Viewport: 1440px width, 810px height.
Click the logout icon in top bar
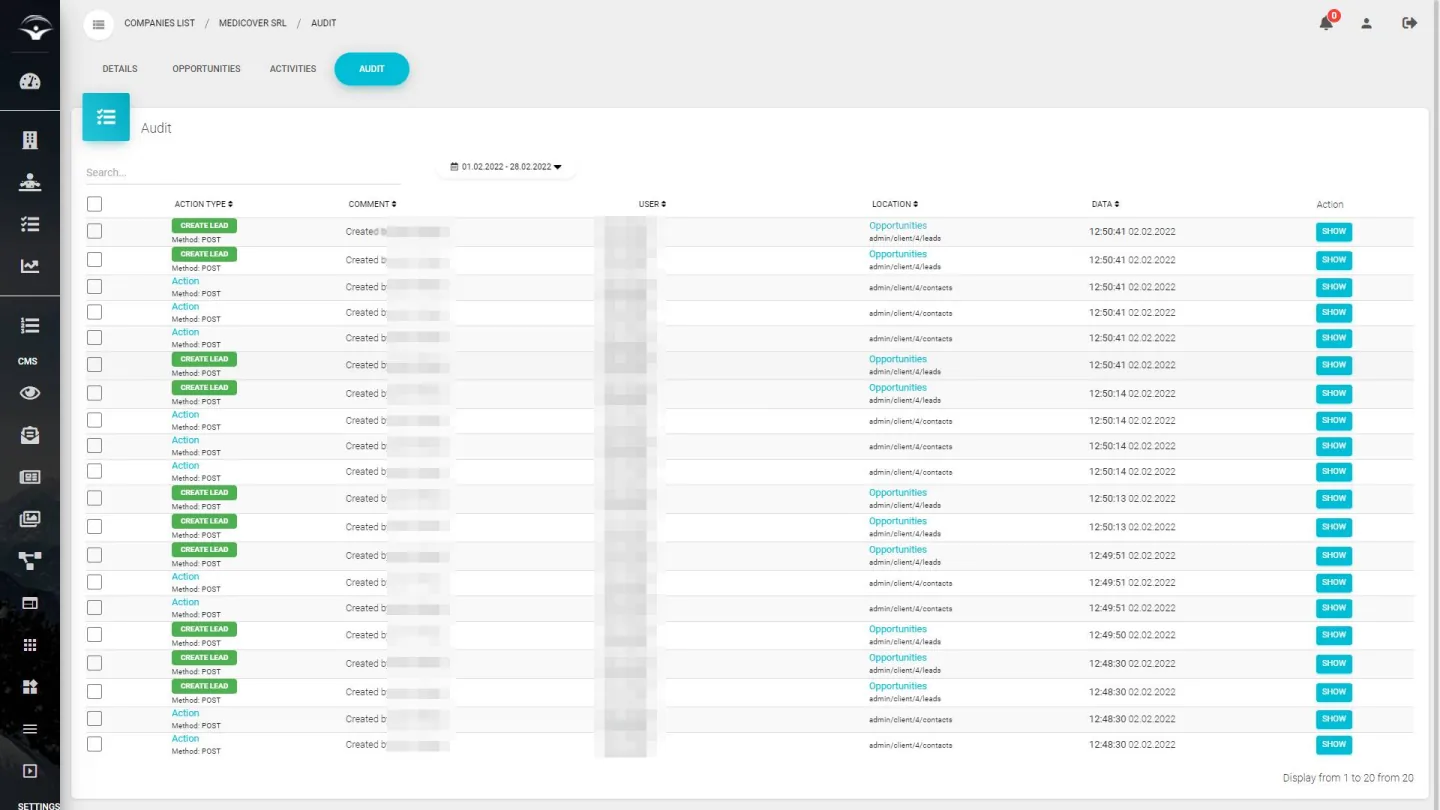coord(1410,23)
